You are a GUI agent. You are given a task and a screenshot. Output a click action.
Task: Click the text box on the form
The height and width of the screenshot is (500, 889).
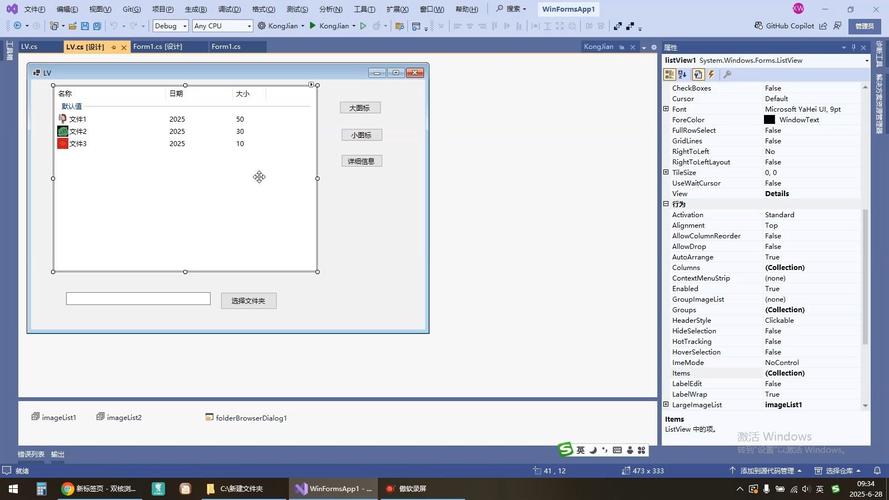pyautogui.click(x=138, y=299)
